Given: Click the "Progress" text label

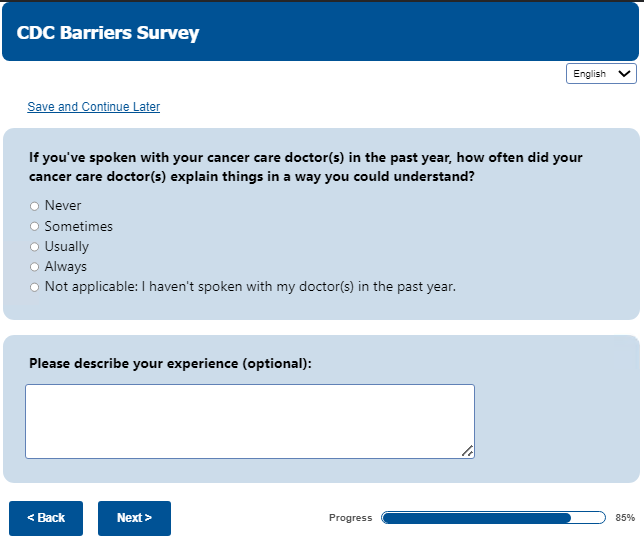Looking at the screenshot, I should tap(350, 518).
